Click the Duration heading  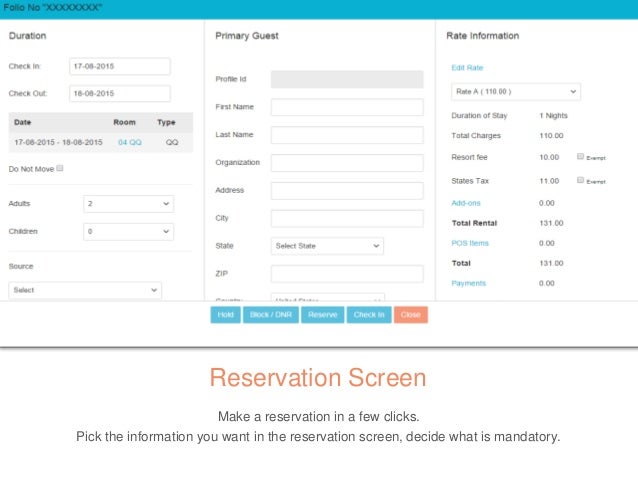[x=28, y=36]
